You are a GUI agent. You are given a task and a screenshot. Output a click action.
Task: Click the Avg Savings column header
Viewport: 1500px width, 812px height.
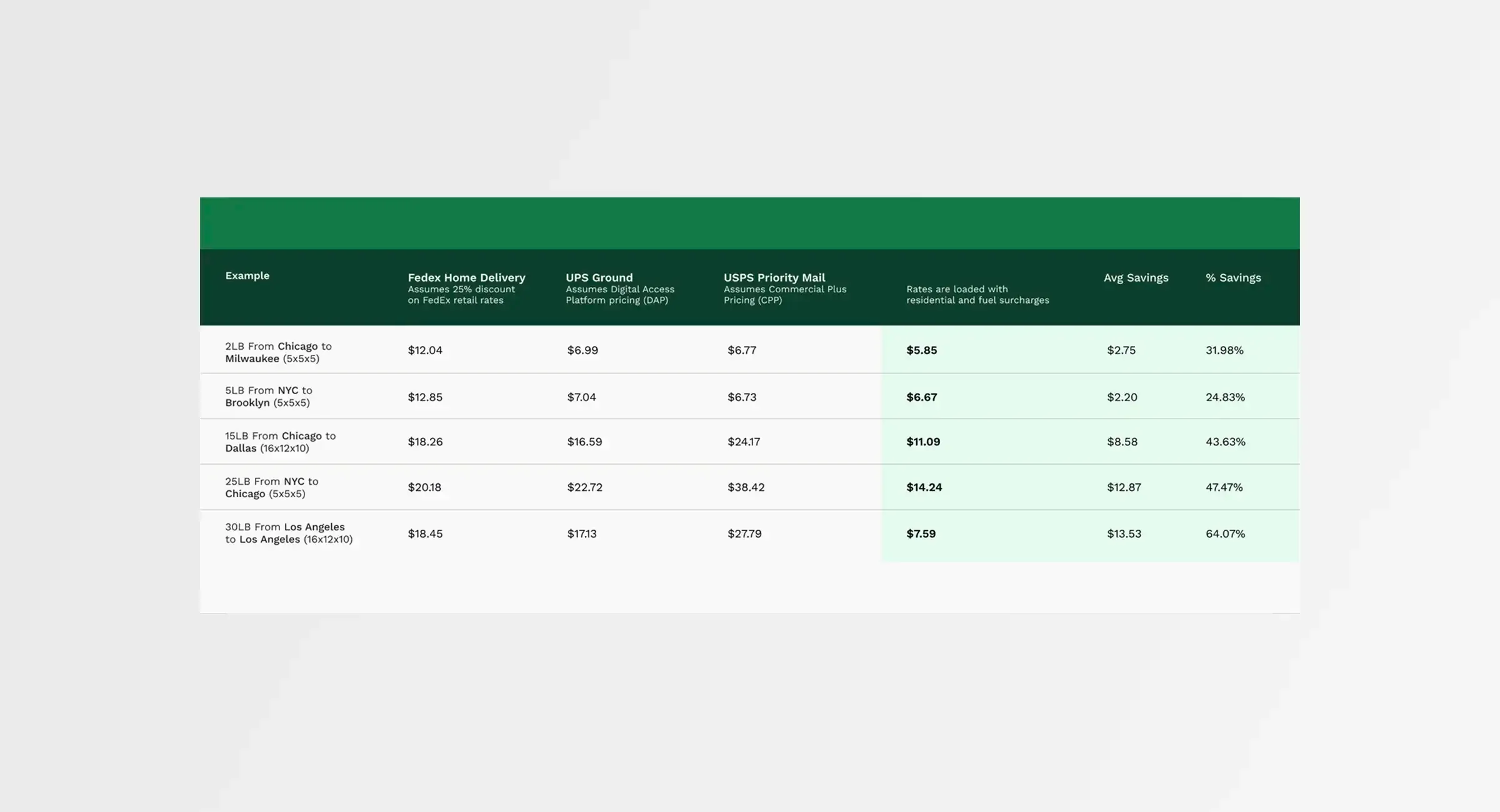1136,277
